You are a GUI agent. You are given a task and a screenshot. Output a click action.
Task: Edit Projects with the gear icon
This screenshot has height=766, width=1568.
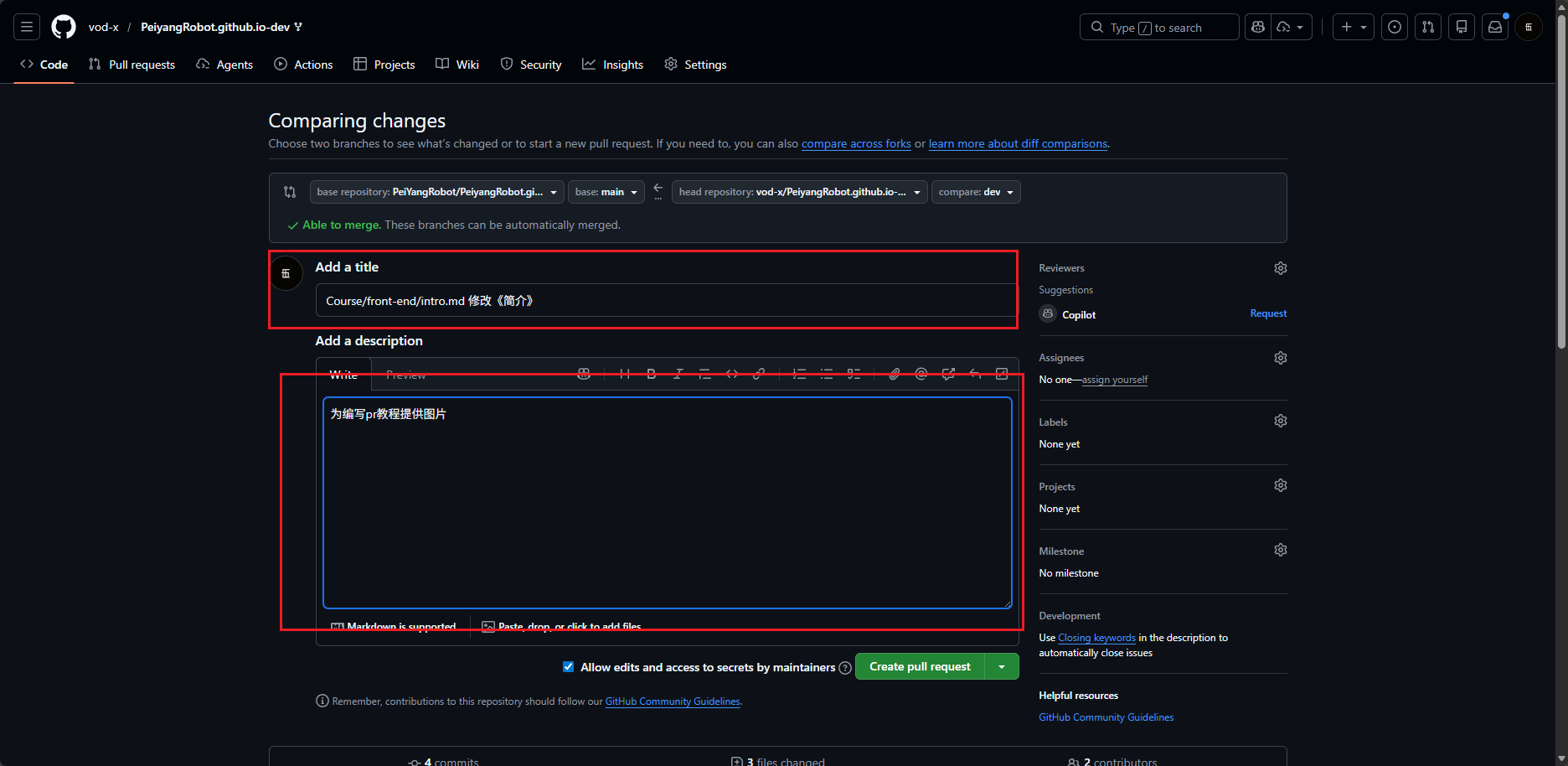(x=1281, y=485)
